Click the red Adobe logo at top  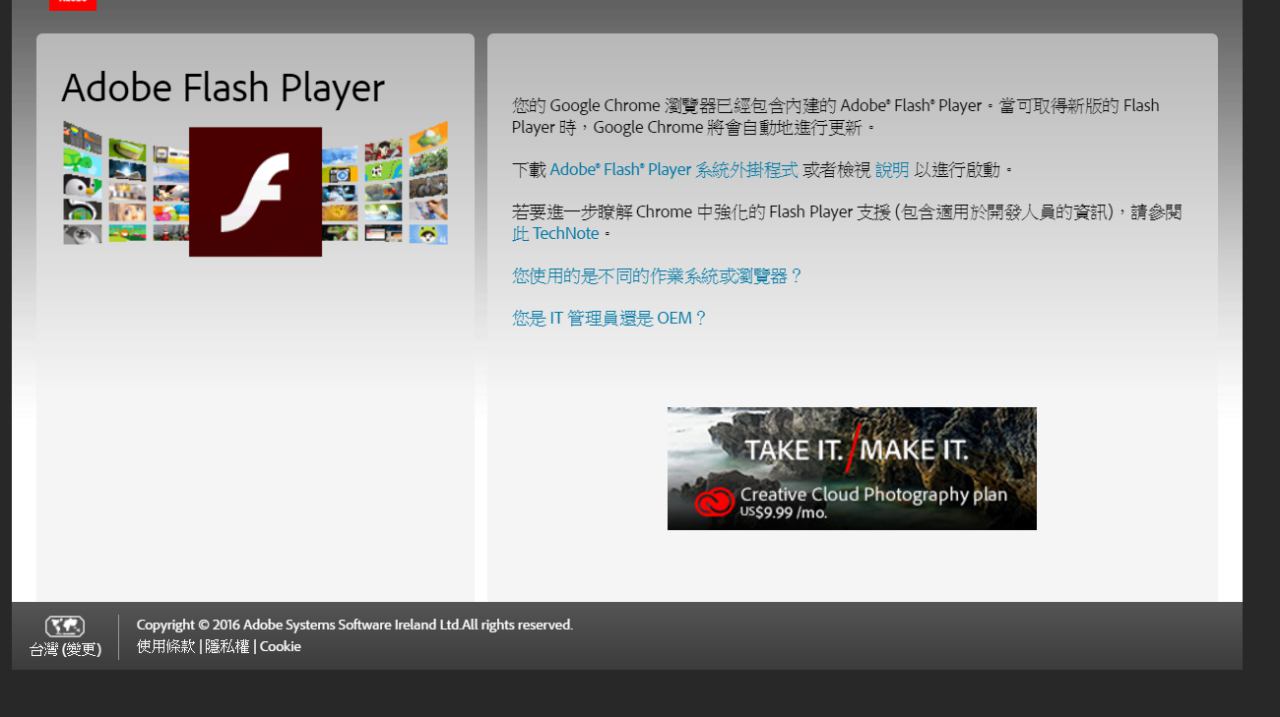click(73, 5)
